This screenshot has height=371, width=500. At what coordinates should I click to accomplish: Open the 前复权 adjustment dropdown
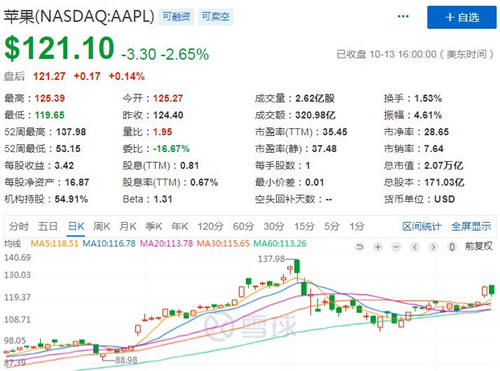pyautogui.click(x=479, y=246)
